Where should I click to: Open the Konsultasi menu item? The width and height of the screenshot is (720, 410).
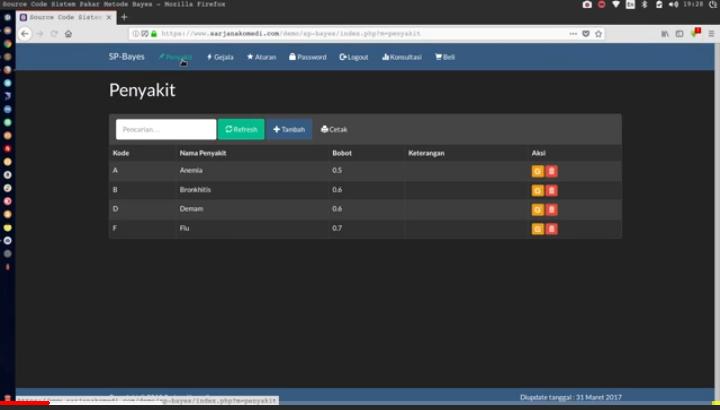pos(402,57)
